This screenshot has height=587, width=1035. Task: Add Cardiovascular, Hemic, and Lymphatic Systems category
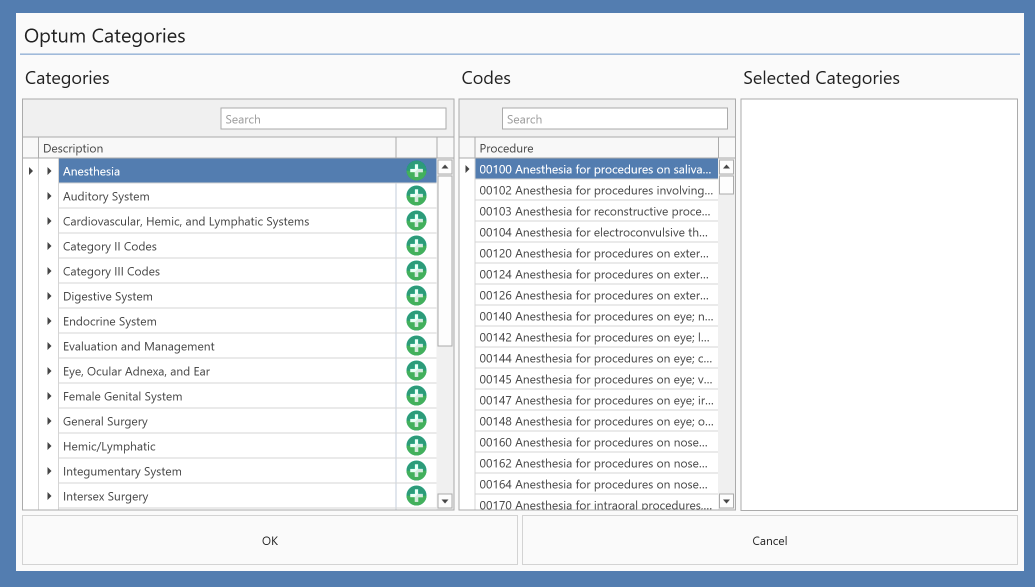pyautogui.click(x=417, y=221)
